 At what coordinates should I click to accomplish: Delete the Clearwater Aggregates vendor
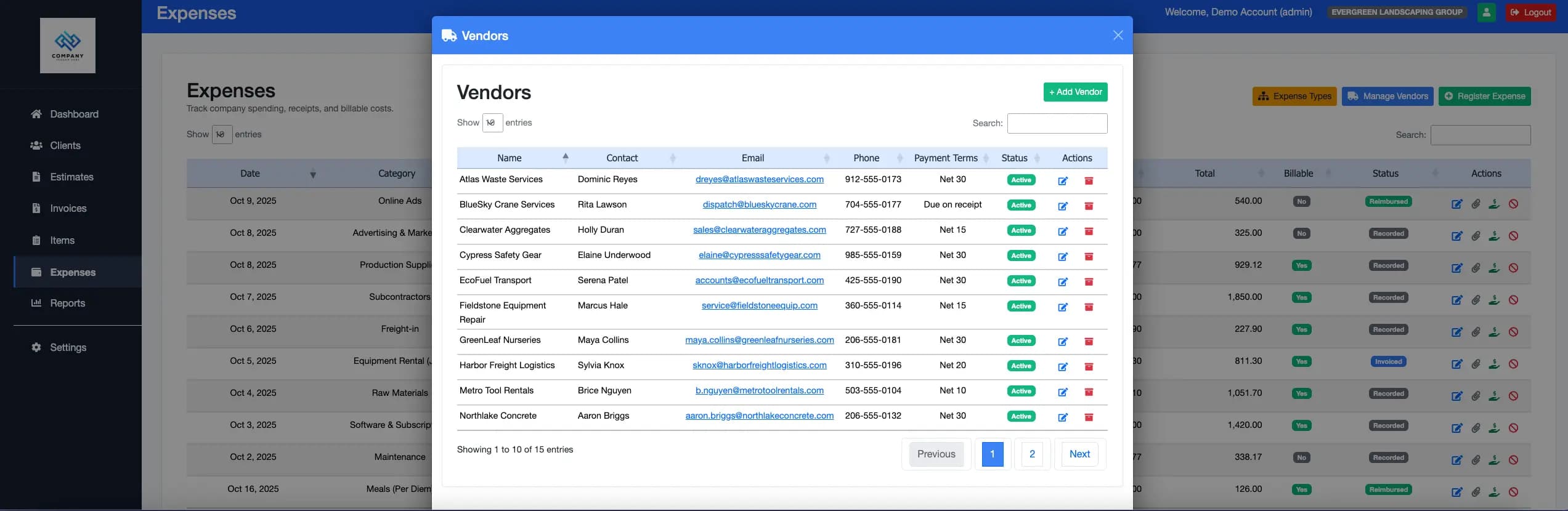pos(1089,231)
